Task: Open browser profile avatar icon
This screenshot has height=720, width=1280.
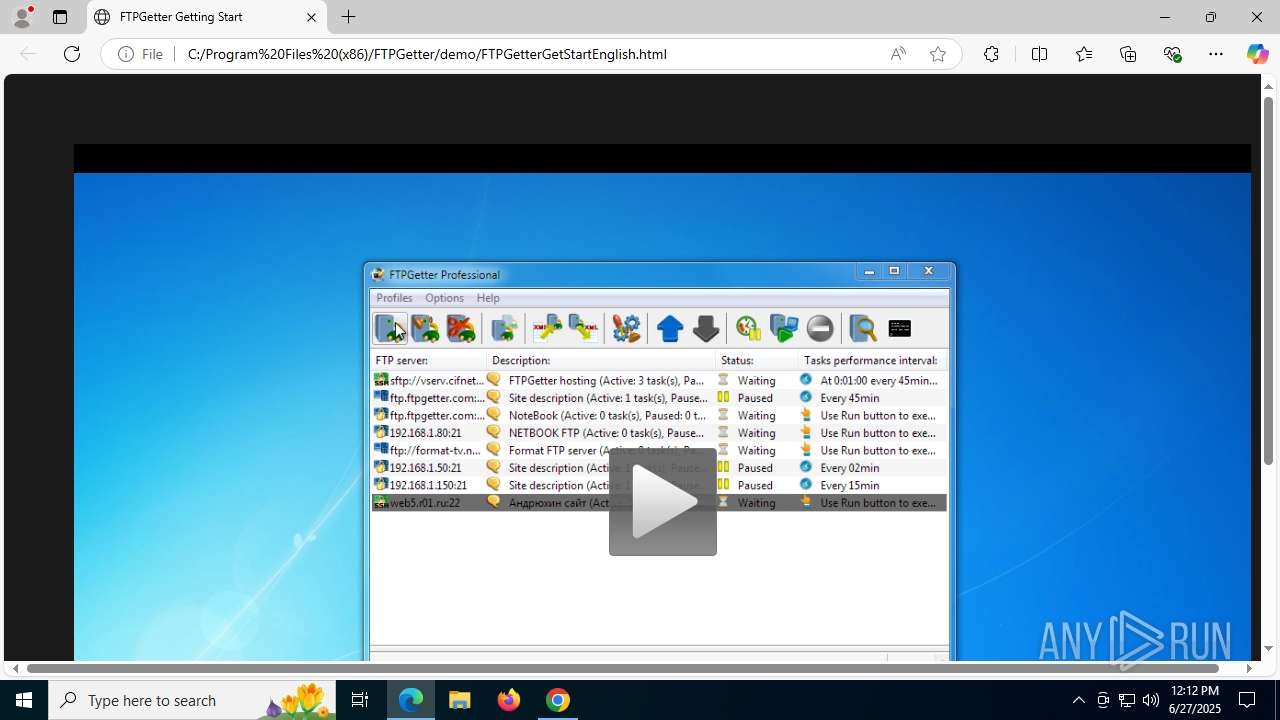Action: tap(22, 17)
